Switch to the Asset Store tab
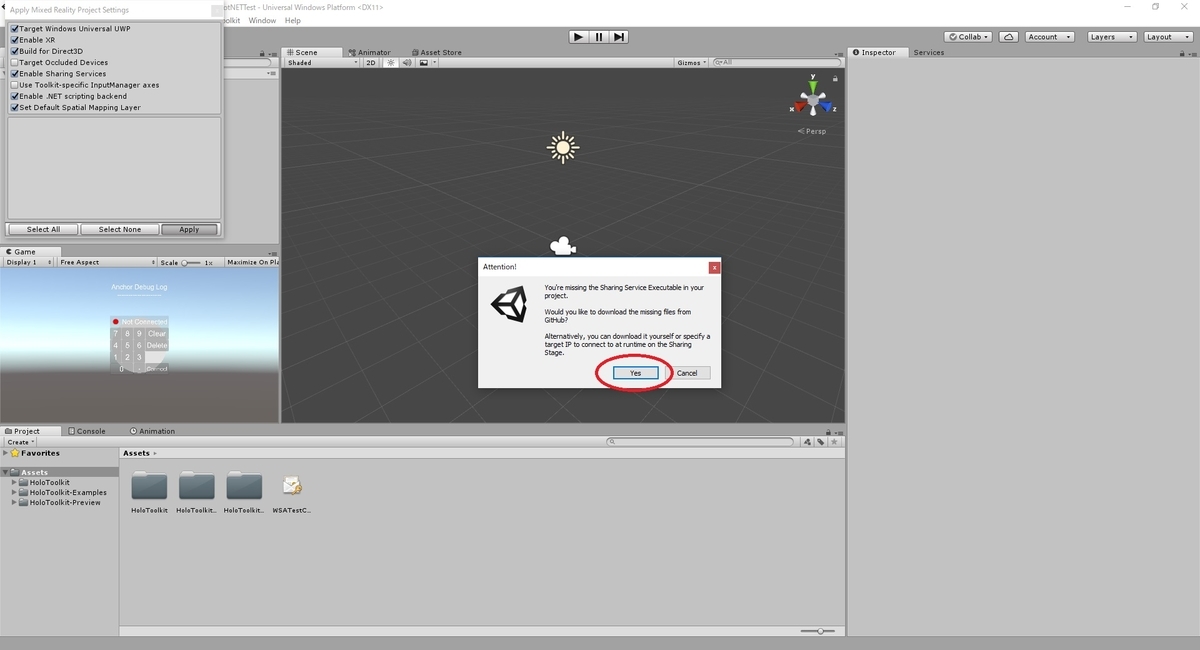Screen dimensions: 1200x650 435,52
